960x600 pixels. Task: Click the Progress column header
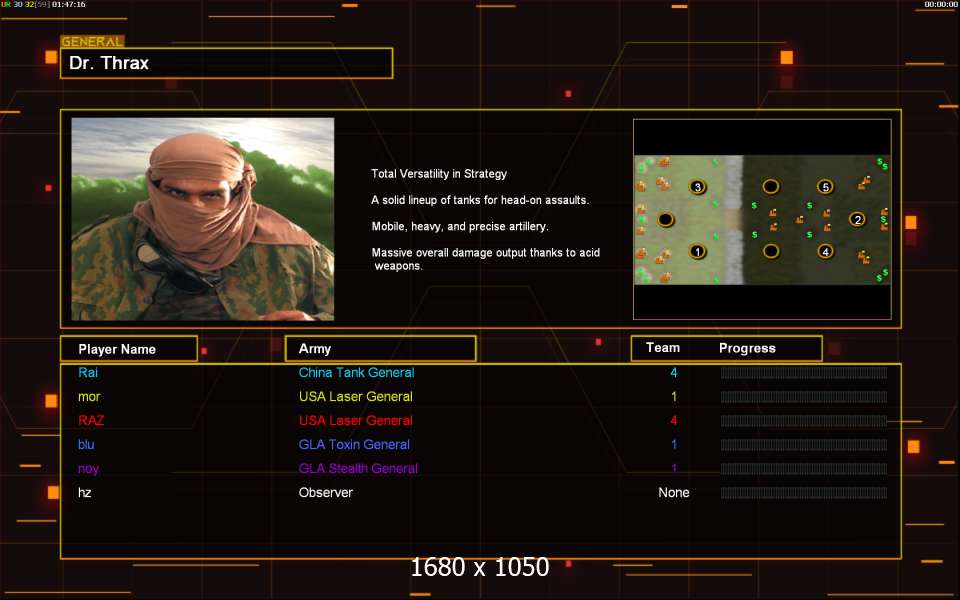click(747, 348)
